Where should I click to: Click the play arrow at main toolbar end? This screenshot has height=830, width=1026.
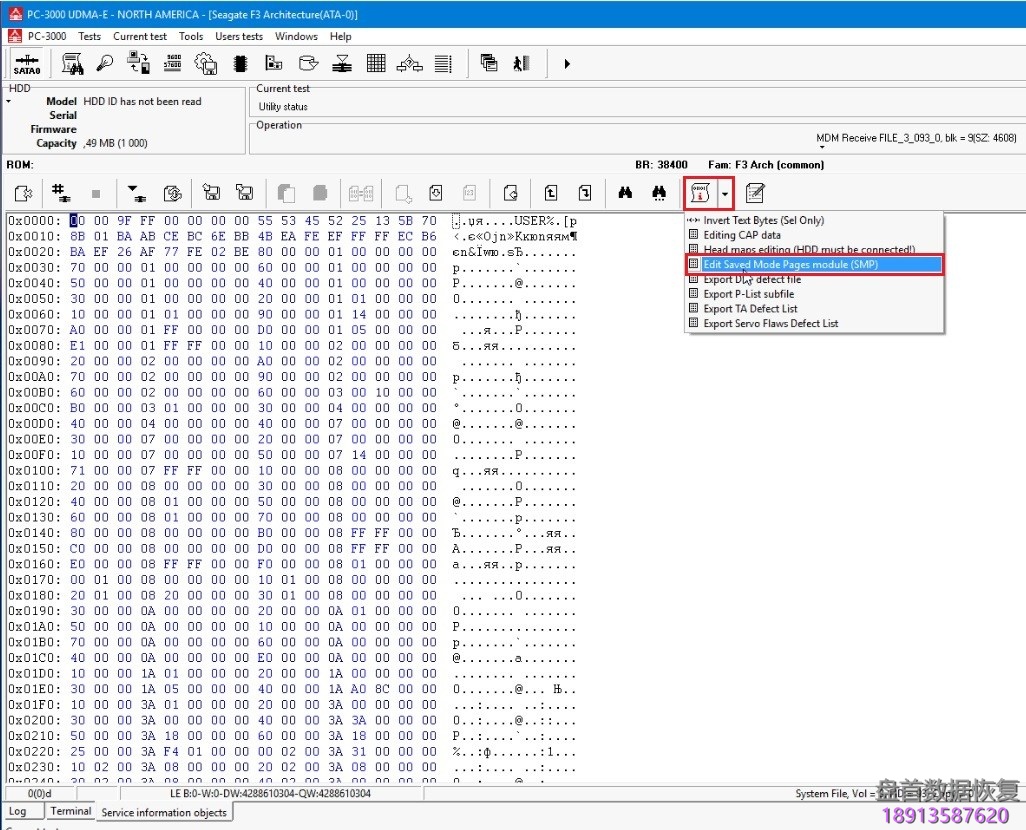[567, 64]
